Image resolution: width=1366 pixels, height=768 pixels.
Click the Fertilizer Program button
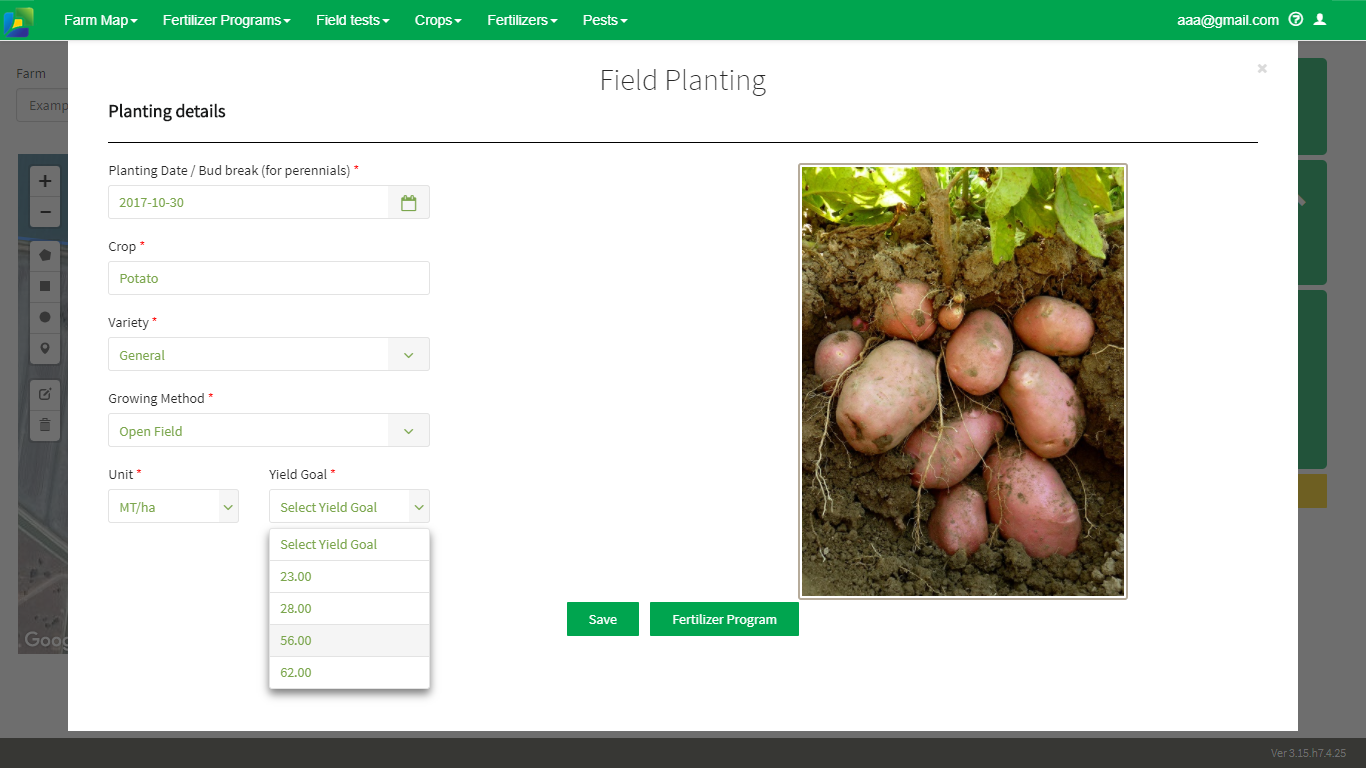(724, 619)
